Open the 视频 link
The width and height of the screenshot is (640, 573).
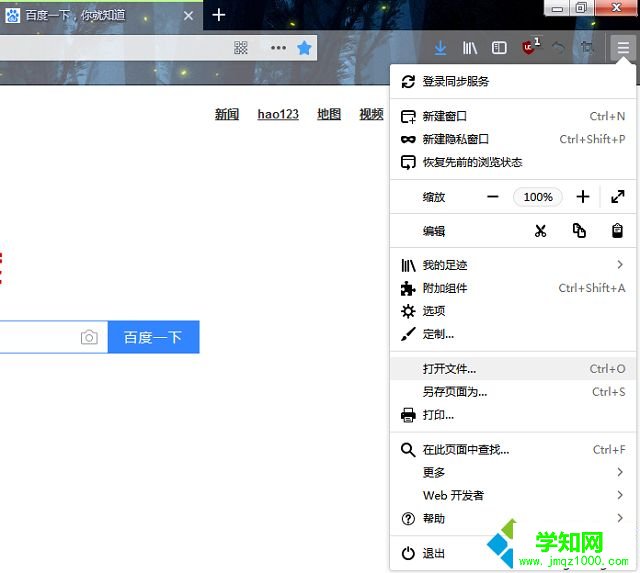[x=371, y=114]
